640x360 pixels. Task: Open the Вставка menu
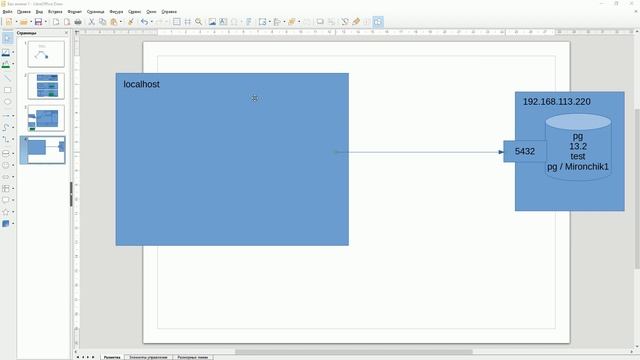[55, 12]
